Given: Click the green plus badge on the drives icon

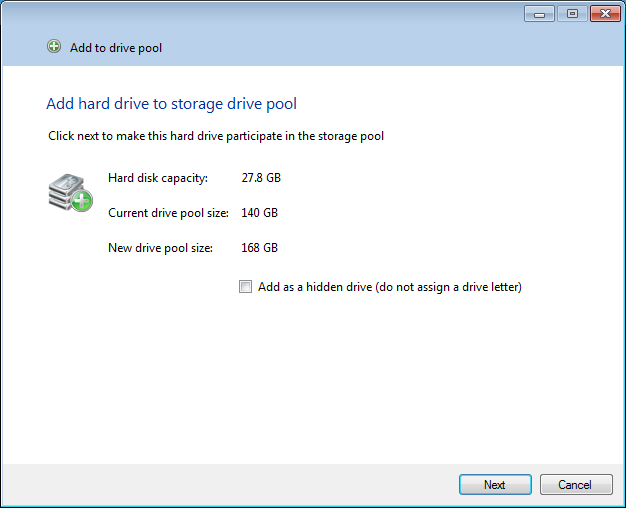Looking at the screenshot, I should tap(81, 200).
